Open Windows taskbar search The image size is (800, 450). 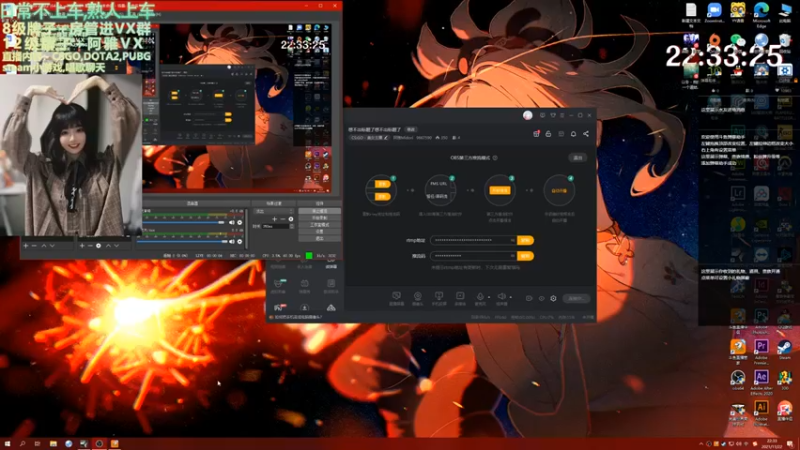coord(22,444)
